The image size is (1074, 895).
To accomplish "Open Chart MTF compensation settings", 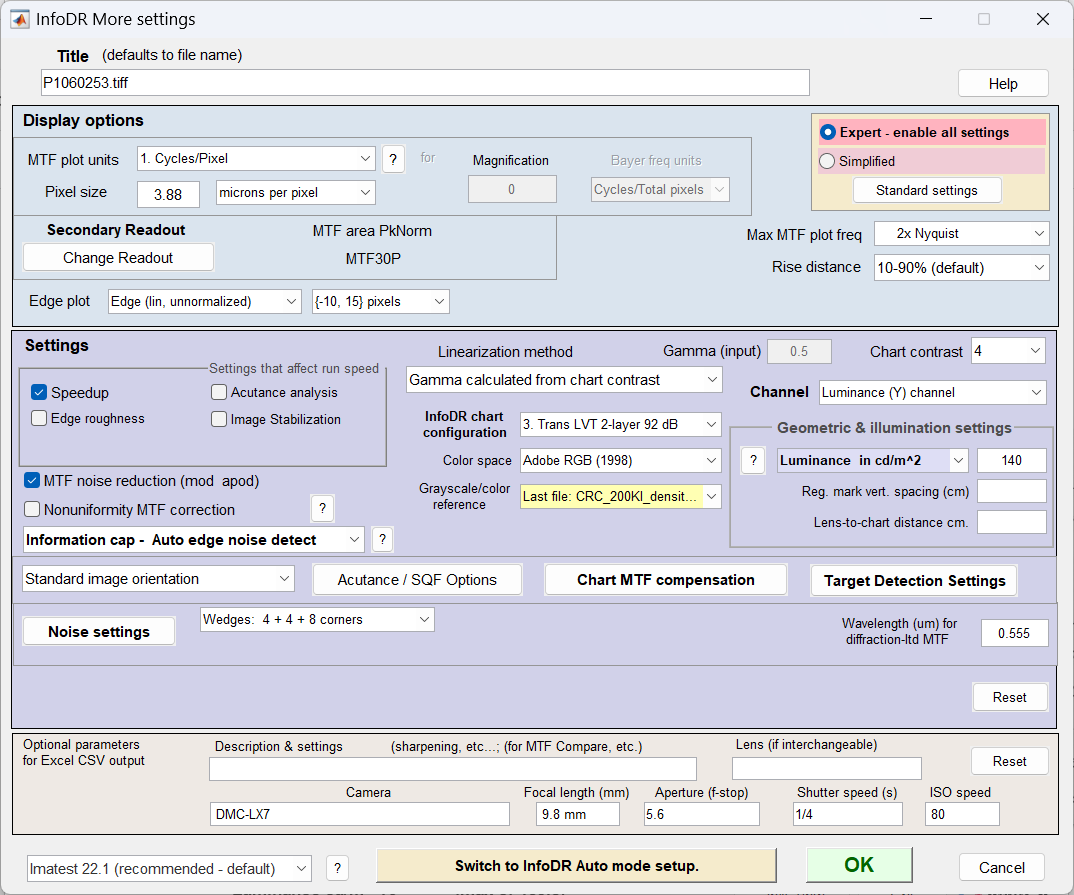I will pyautogui.click(x=665, y=580).
